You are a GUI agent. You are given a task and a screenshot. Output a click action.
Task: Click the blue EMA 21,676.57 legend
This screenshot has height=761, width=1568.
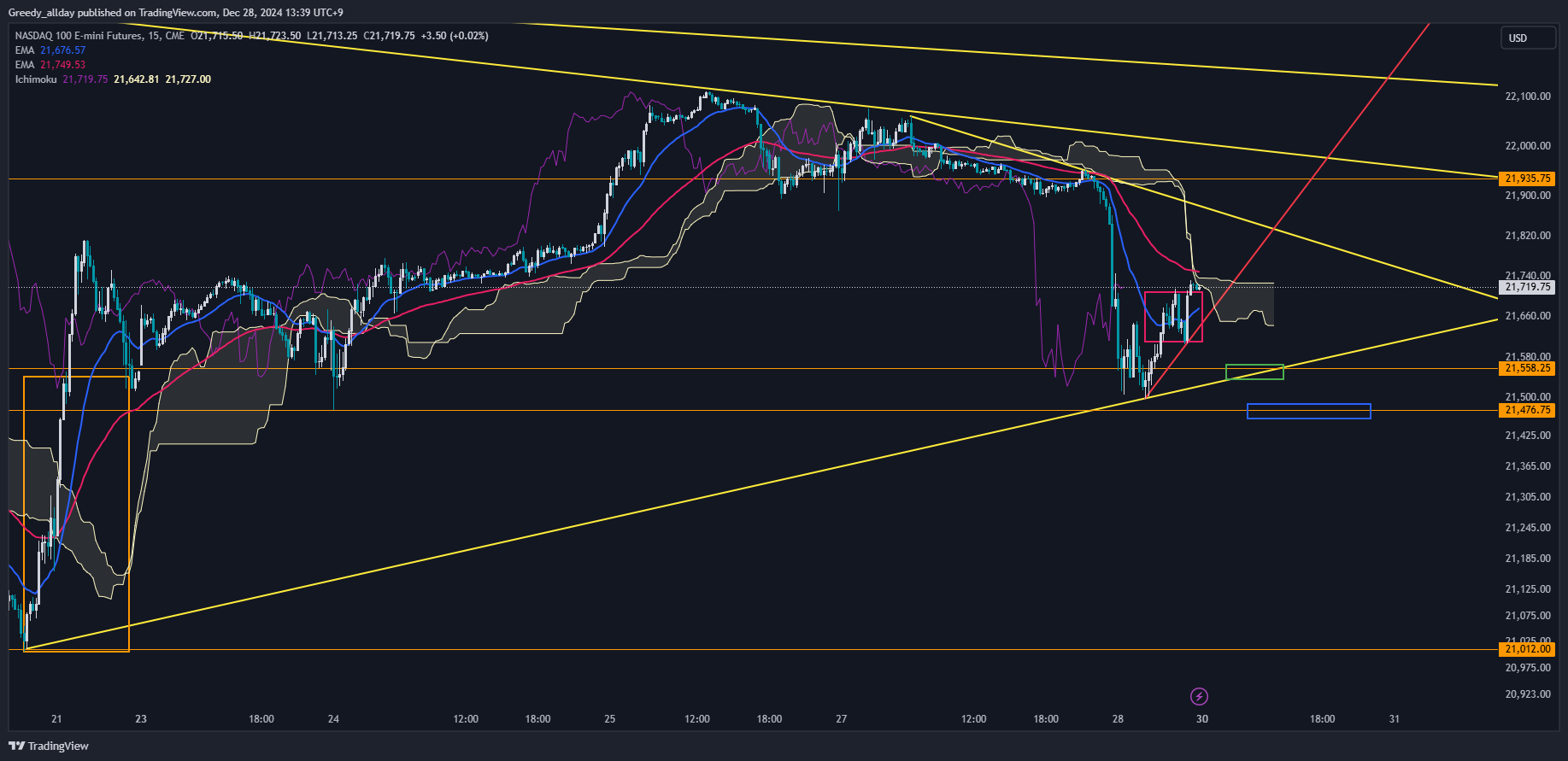50,50
